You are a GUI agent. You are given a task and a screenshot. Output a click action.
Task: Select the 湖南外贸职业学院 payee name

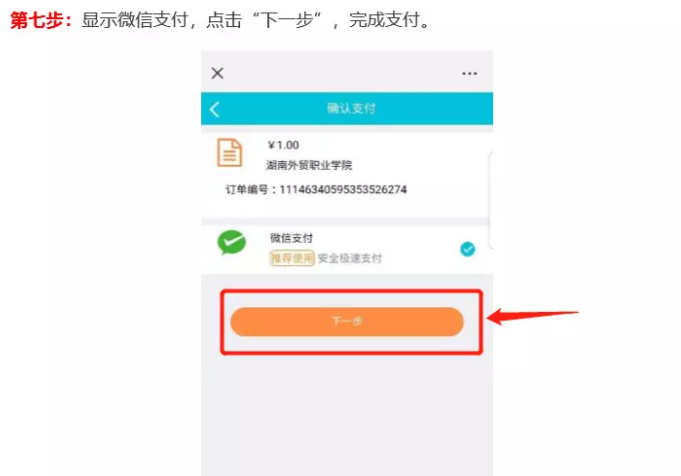[x=309, y=165]
